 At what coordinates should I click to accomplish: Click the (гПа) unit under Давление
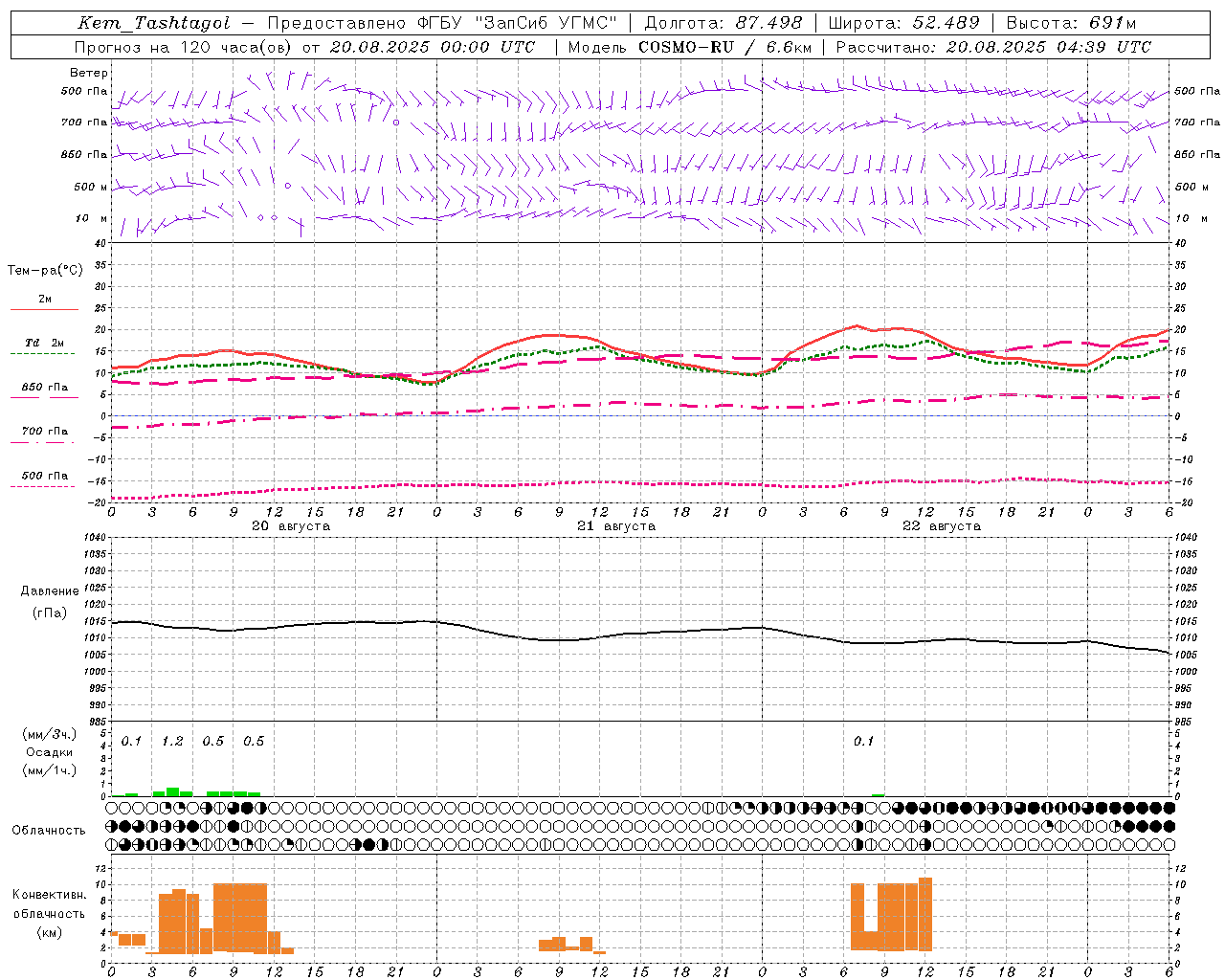50,613
